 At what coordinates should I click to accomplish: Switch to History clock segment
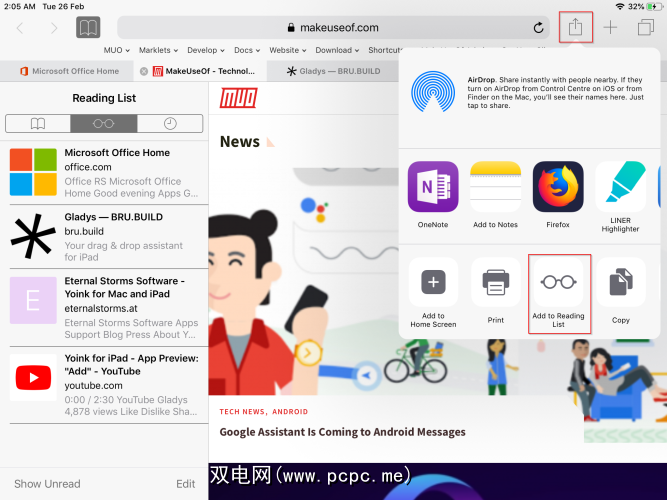170,123
